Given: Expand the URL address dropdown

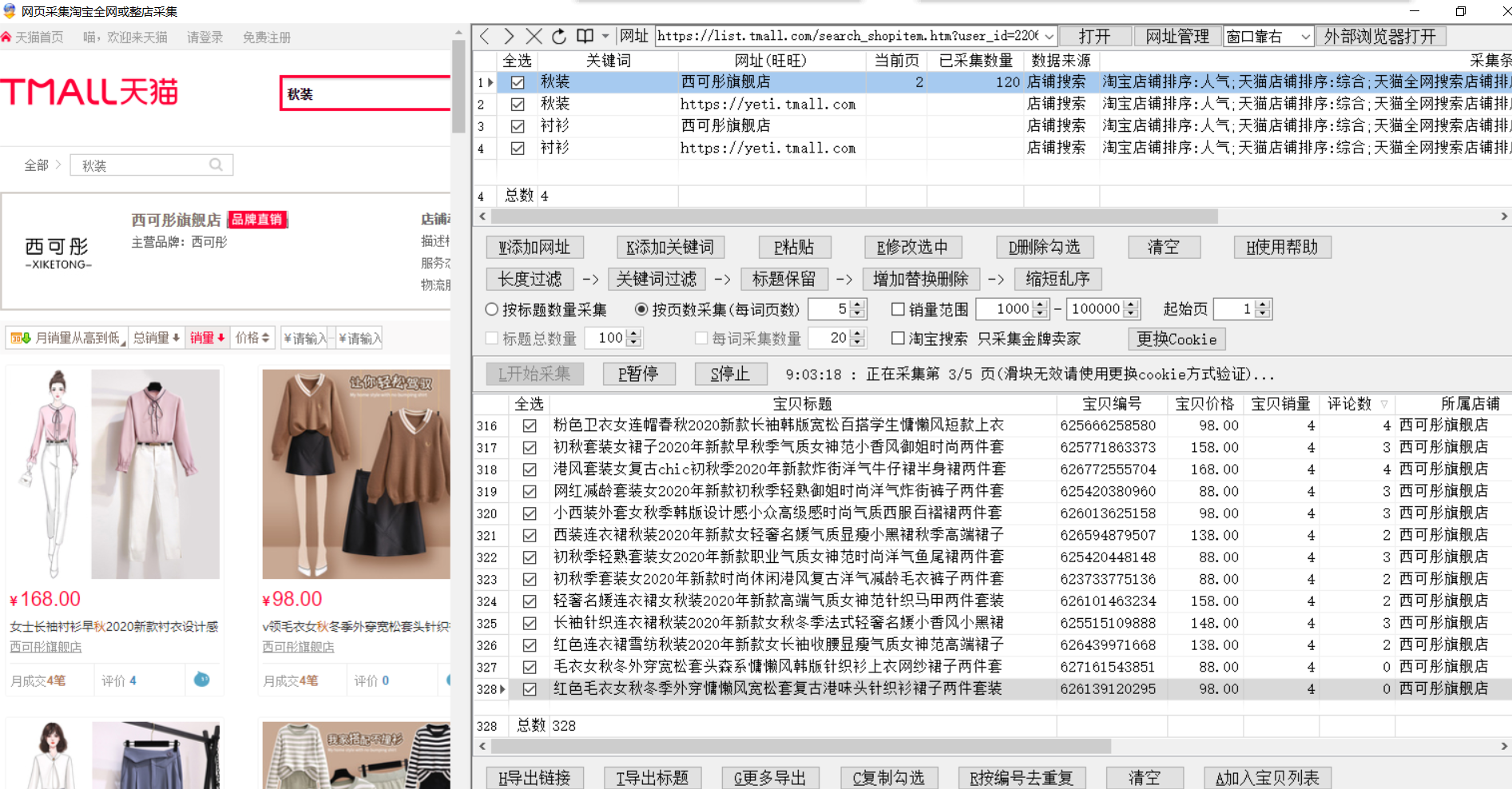Looking at the screenshot, I should tap(1050, 37).
